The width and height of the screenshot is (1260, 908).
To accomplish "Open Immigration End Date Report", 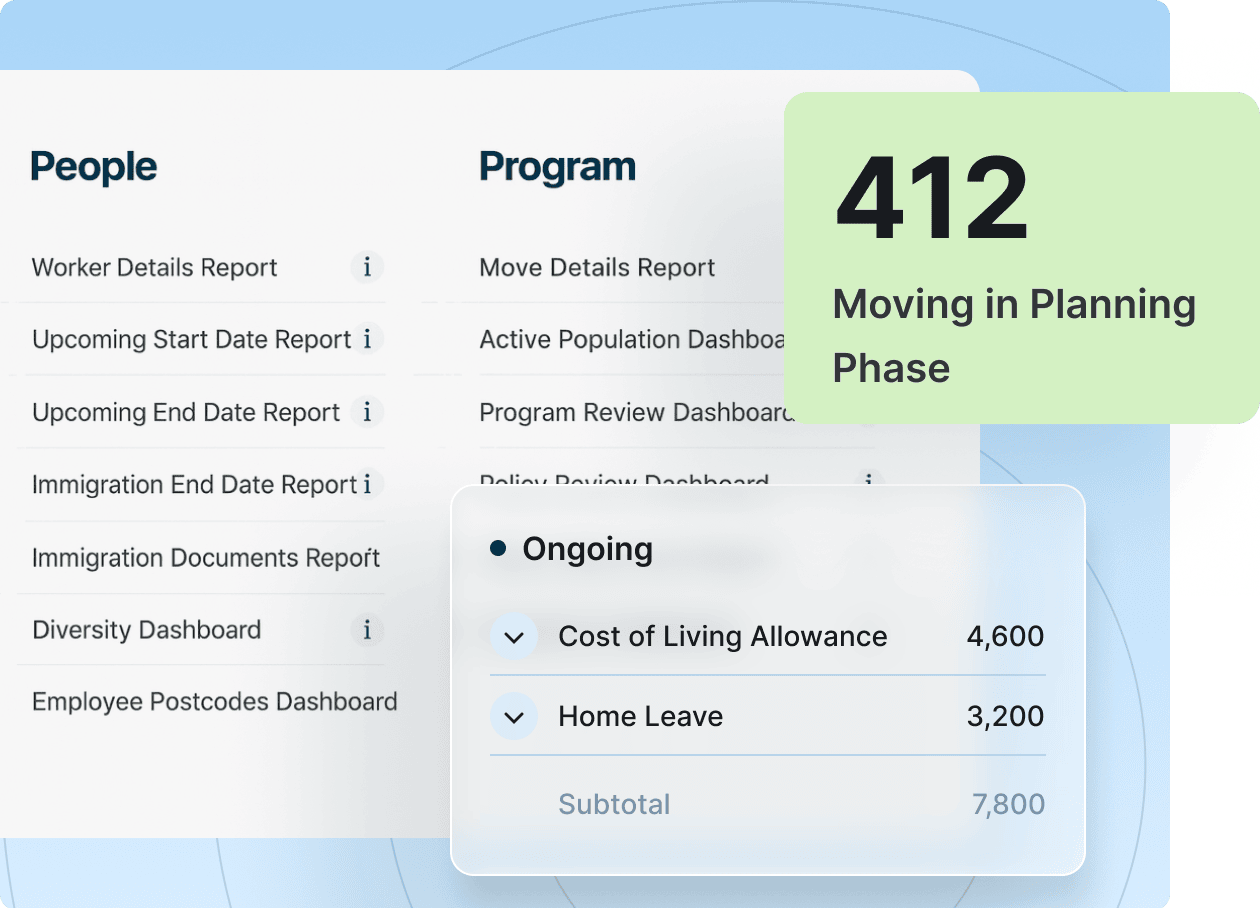I will 194,485.
